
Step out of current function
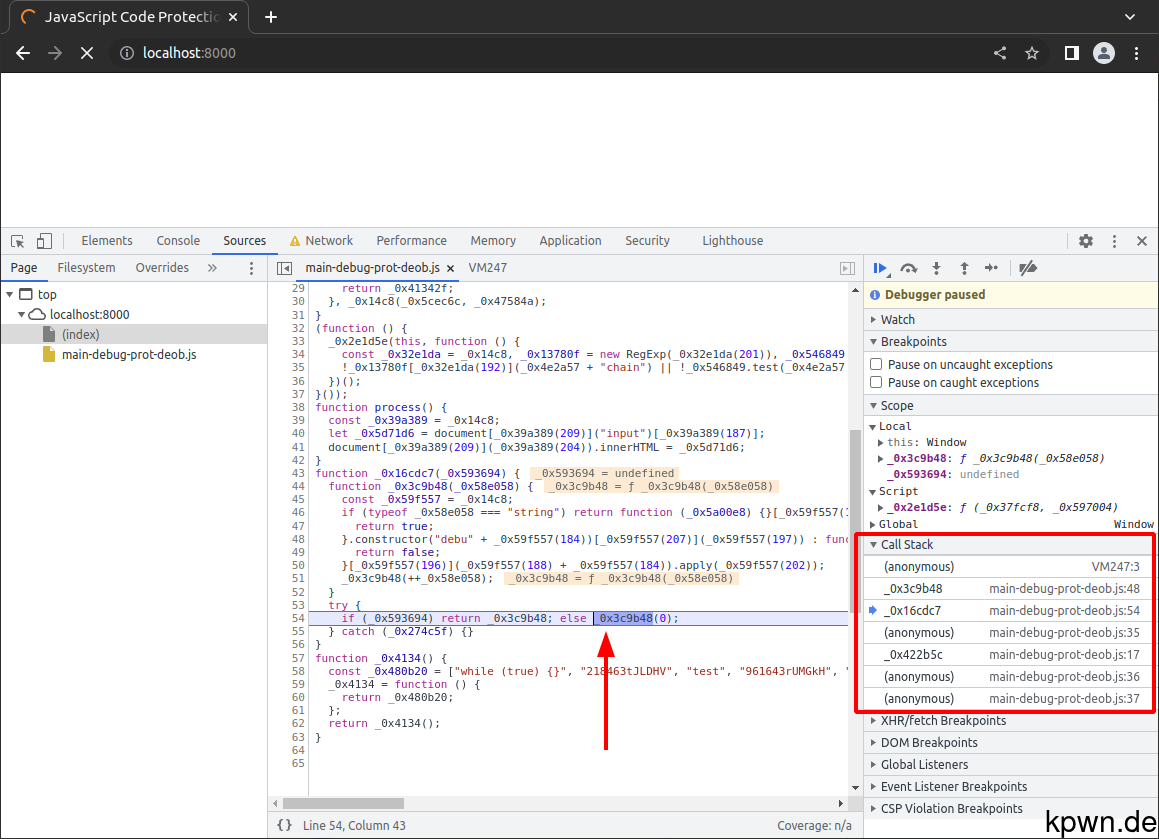(x=963, y=268)
